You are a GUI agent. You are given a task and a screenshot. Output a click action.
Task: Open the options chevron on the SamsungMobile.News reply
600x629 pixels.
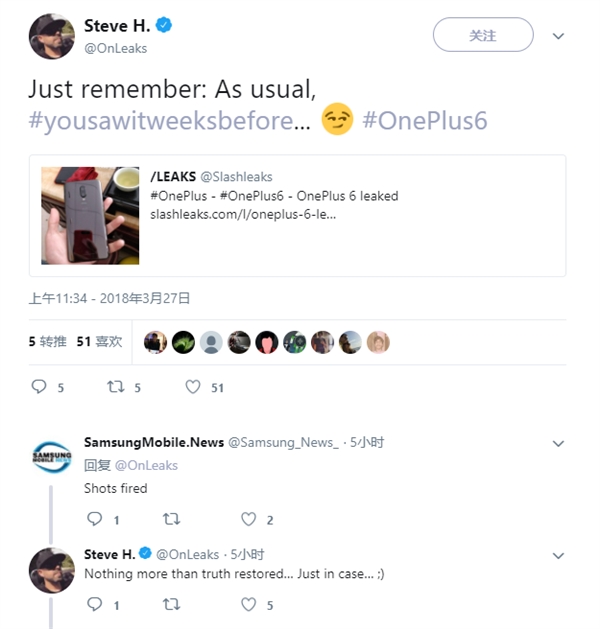pyautogui.click(x=559, y=443)
